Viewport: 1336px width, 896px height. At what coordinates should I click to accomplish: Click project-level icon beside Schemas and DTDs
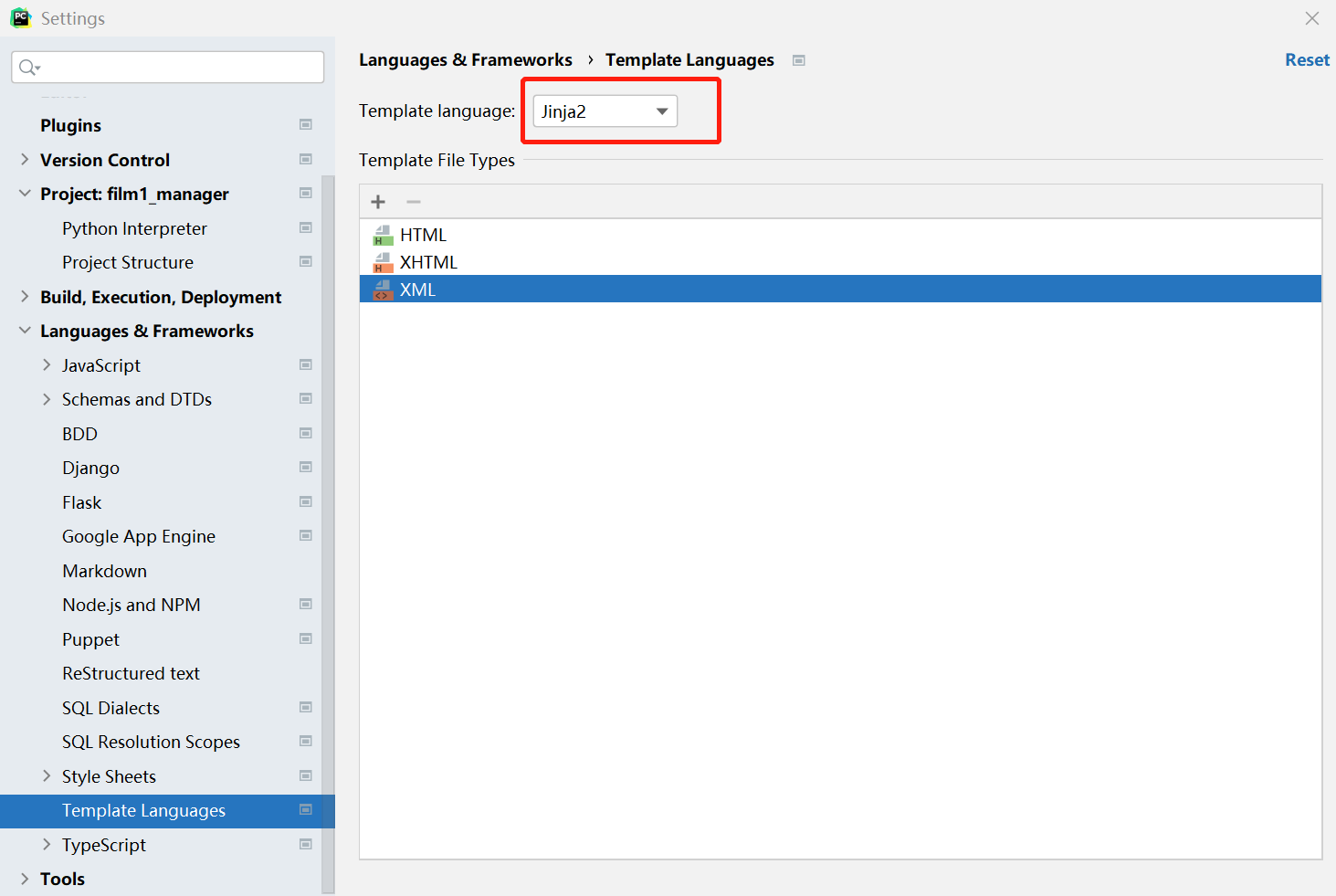tap(306, 398)
